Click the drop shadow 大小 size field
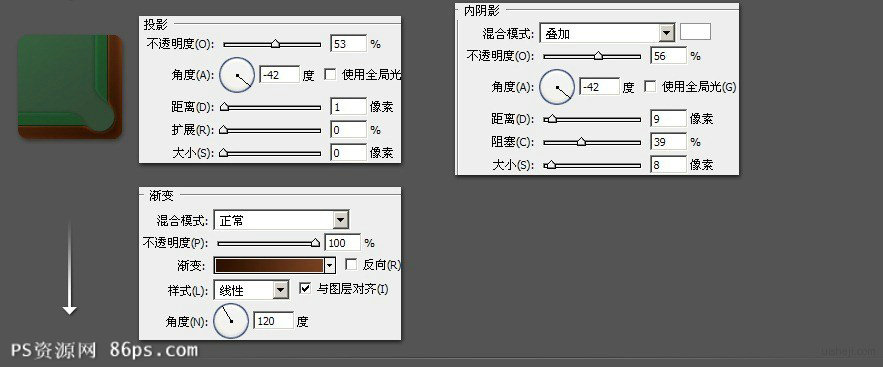883x367 pixels. (349, 153)
